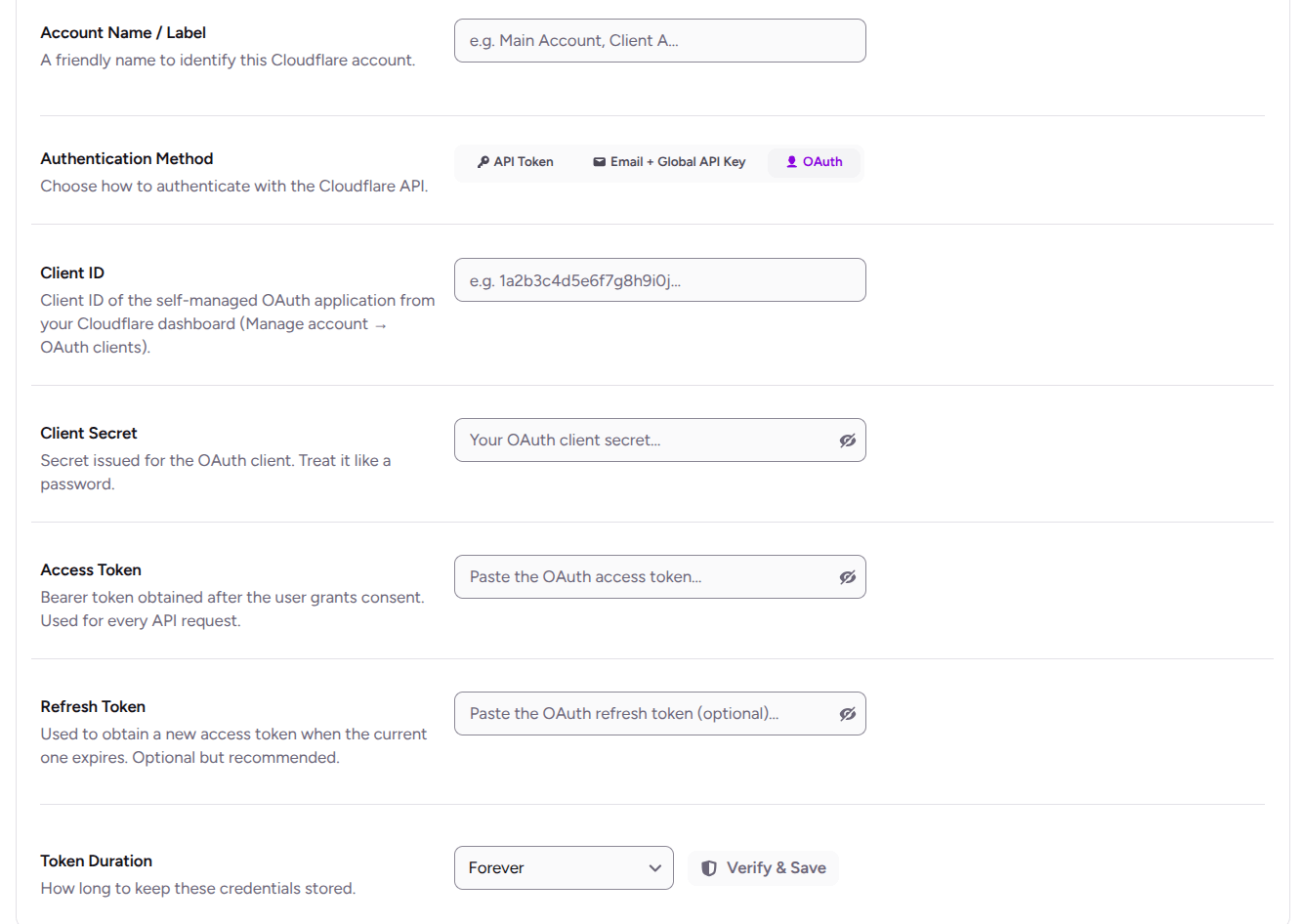Click 'A friendly name to identify this Cloudflare account.'
The width and height of the screenshot is (1303, 924).
(228, 61)
